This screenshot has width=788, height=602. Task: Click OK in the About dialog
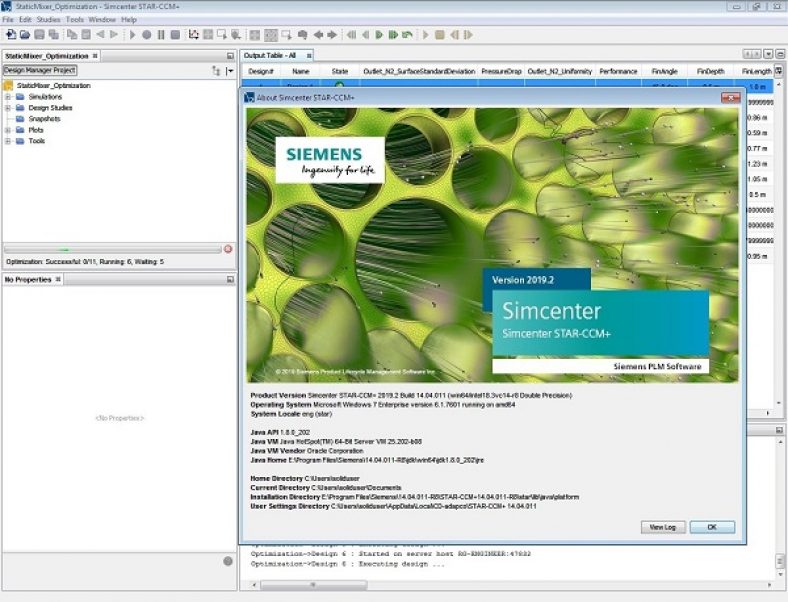(712, 527)
